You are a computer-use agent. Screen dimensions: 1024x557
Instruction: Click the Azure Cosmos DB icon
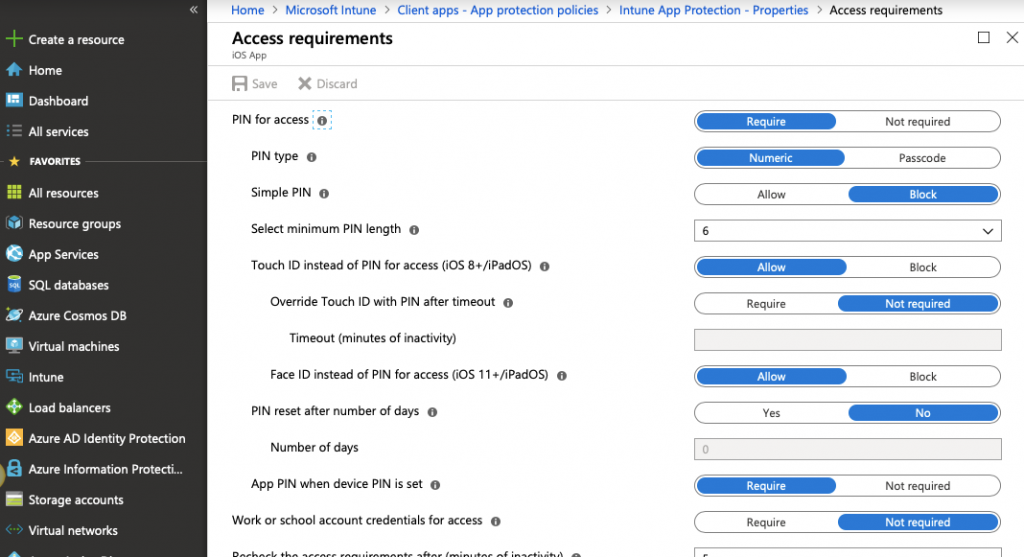(x=14, y=315)
